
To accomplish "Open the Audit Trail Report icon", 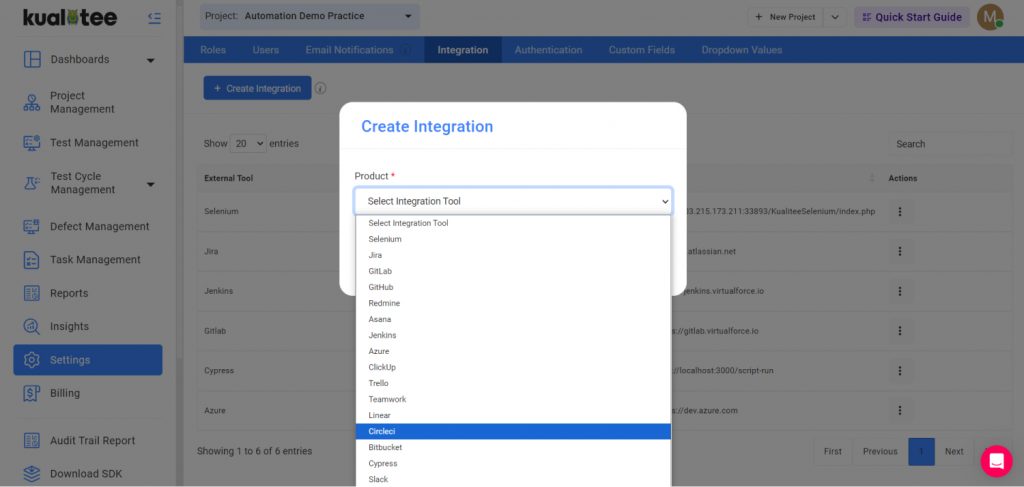I will click(x=32, y=441).
